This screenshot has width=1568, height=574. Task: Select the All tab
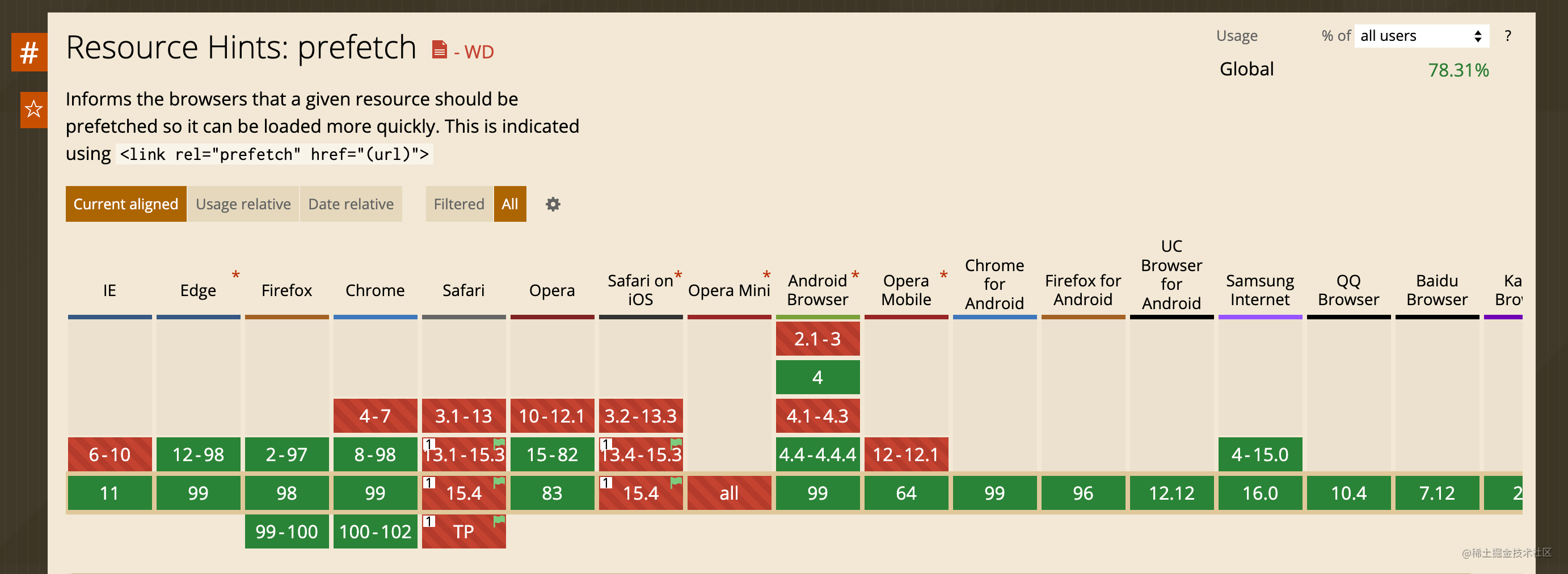point(509,205)
